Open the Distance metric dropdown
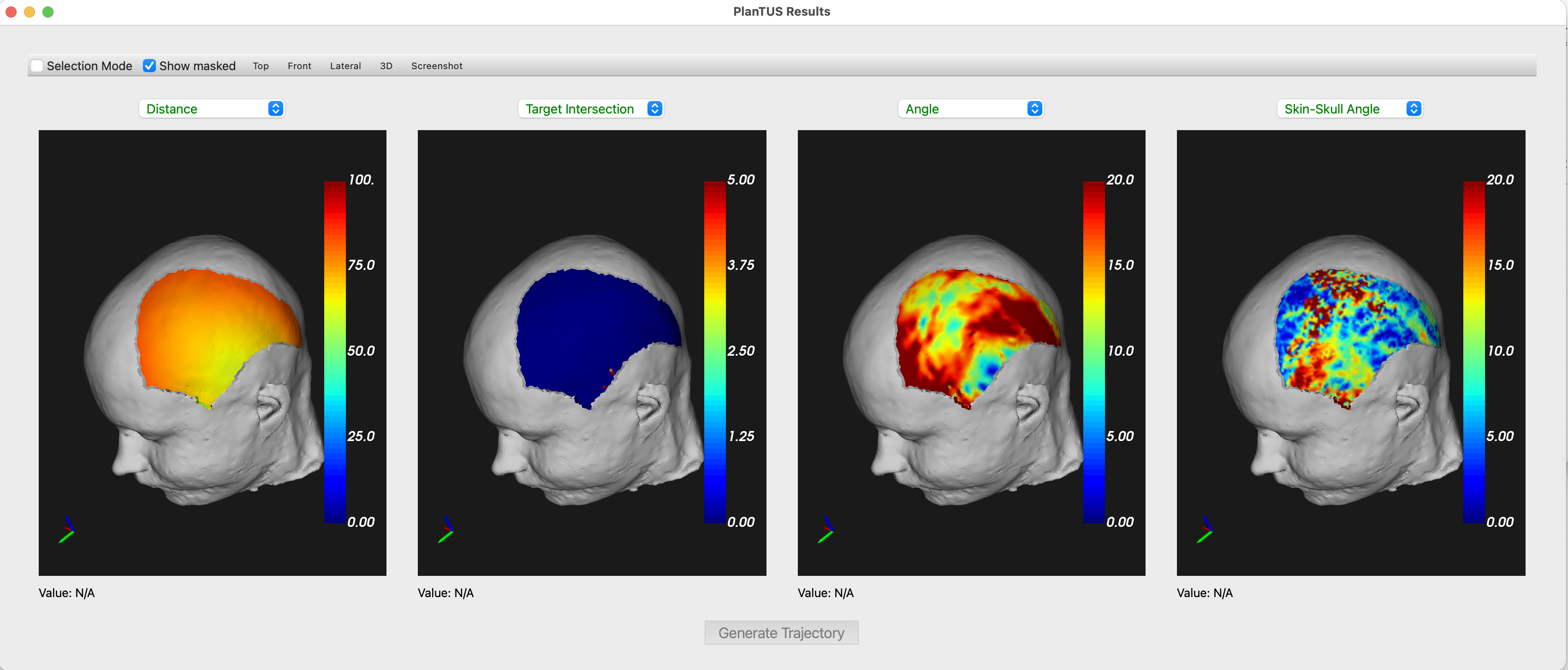 pyautogui.click(x=212, y=109)
